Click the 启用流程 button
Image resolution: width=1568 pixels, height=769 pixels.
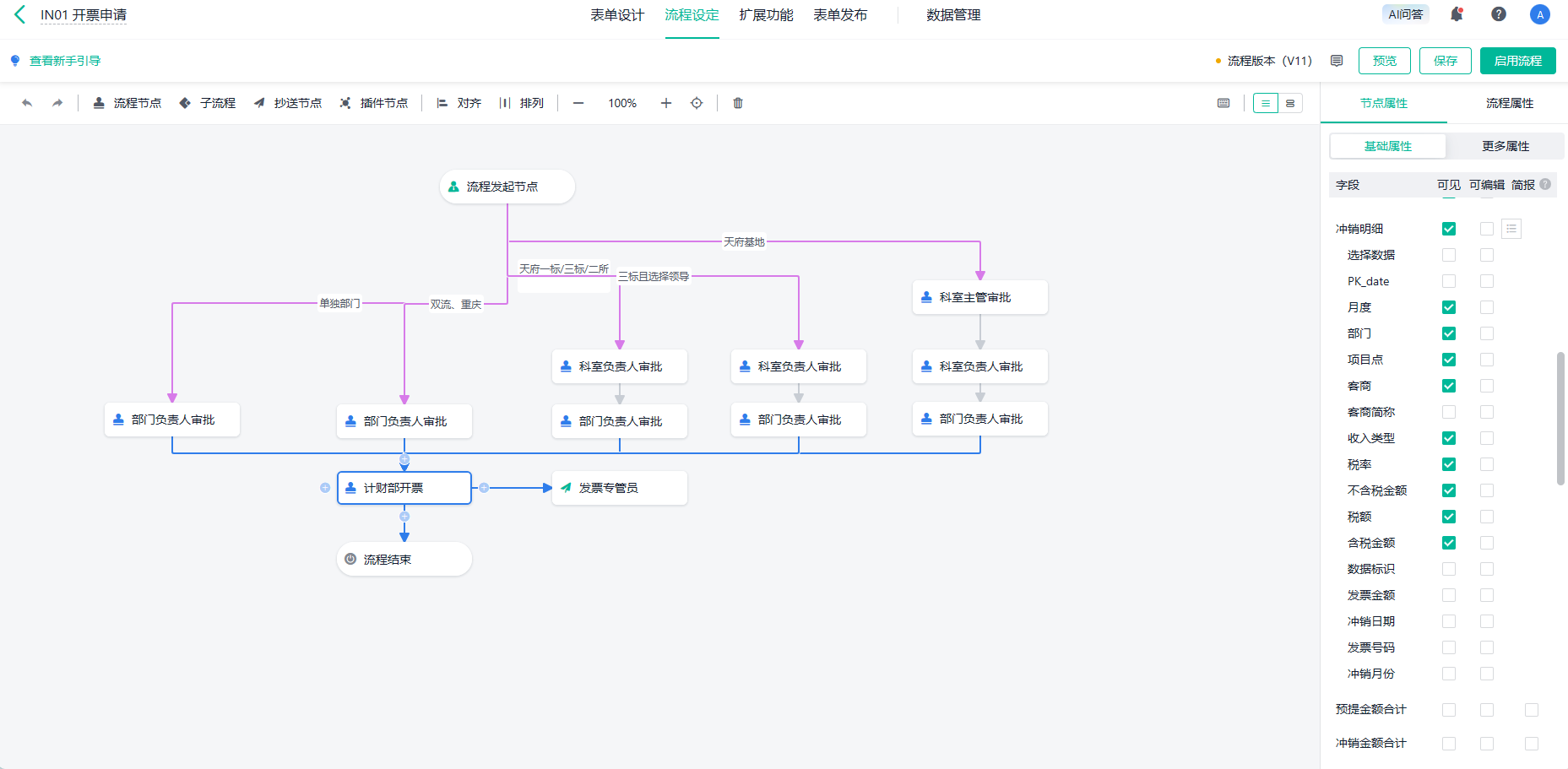1517,61
